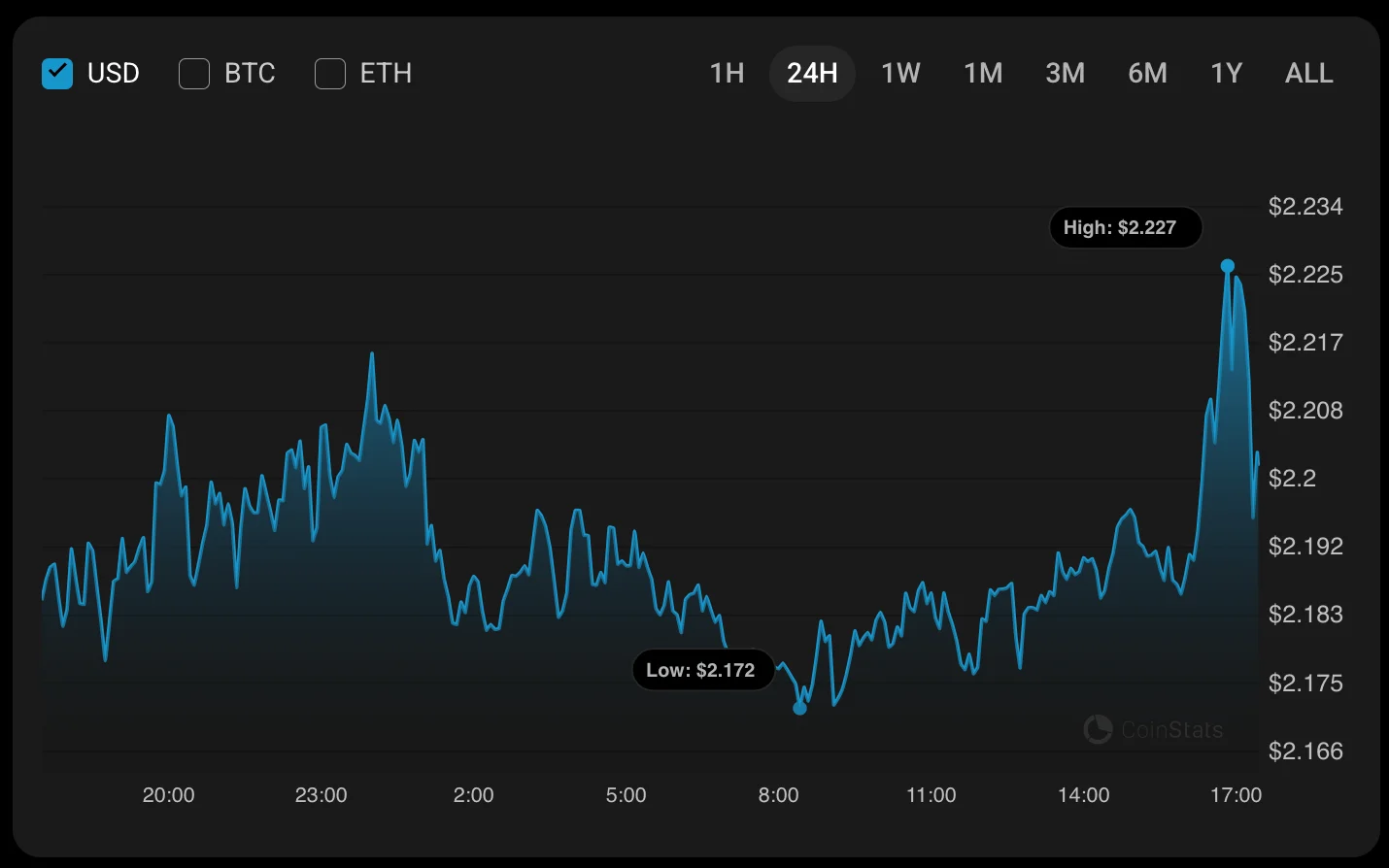Screen dimensions: 1389x868
Task: Click the BTC label text
Action: [x=250, y=74]
